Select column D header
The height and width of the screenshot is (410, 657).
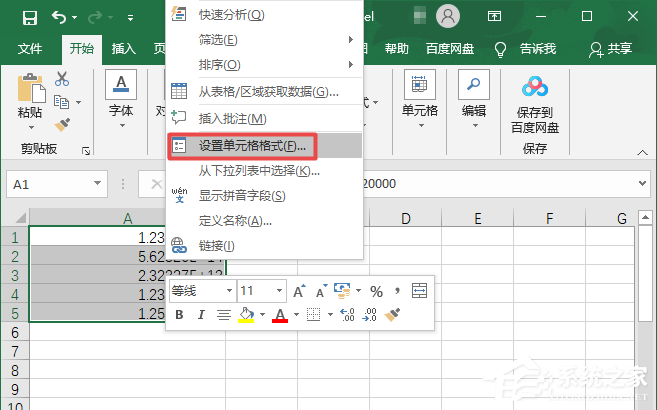[x=407, y=218]
